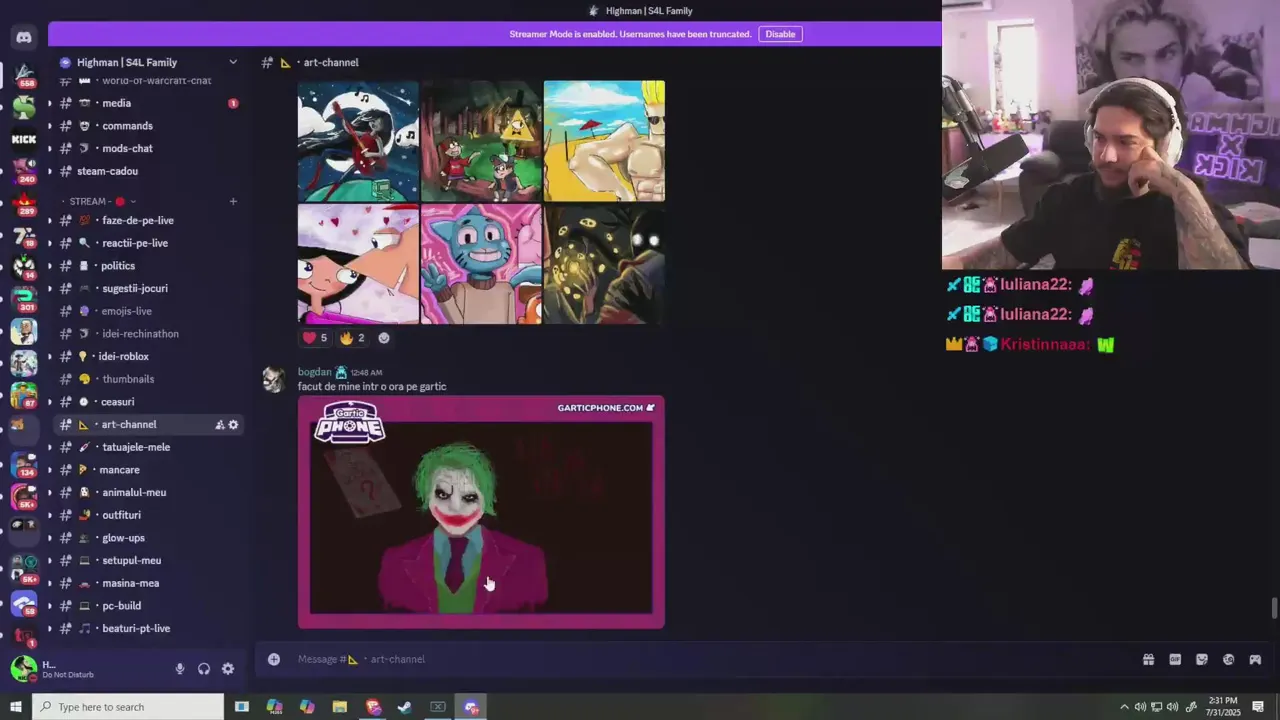Open the server icon with 134 badge
The height and width of the screenshot is (720, 1280).
pyautogui.click(x=23, y=466)
